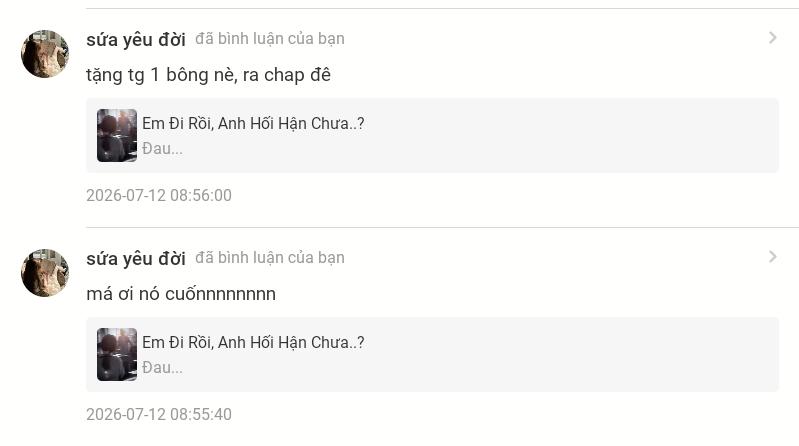Open avatar beside the 'tặng tg 1 bông' comment
Screen dimensions: 799x446
[45, 54]
